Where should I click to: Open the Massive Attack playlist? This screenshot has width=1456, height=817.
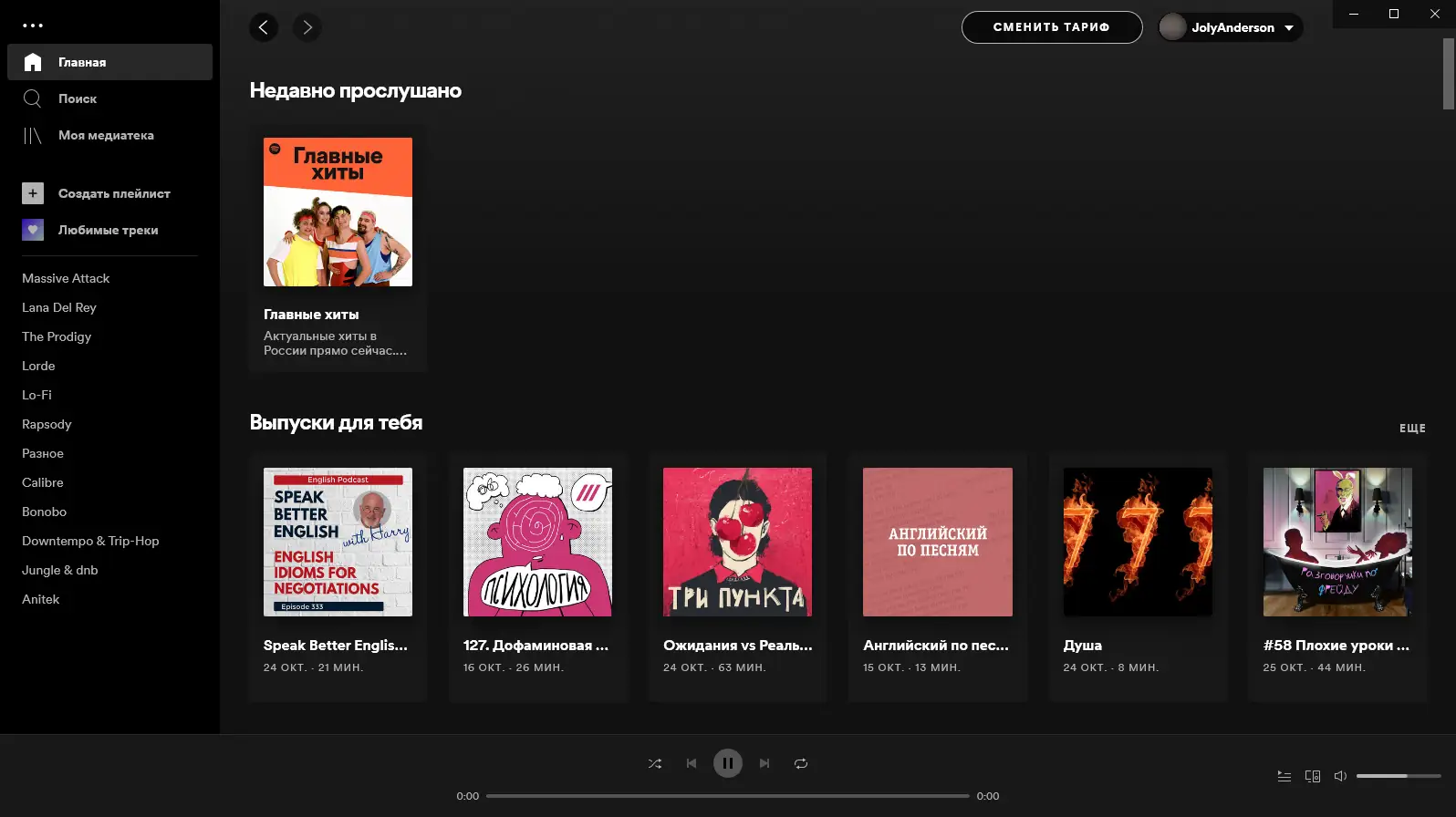(66, 278)
